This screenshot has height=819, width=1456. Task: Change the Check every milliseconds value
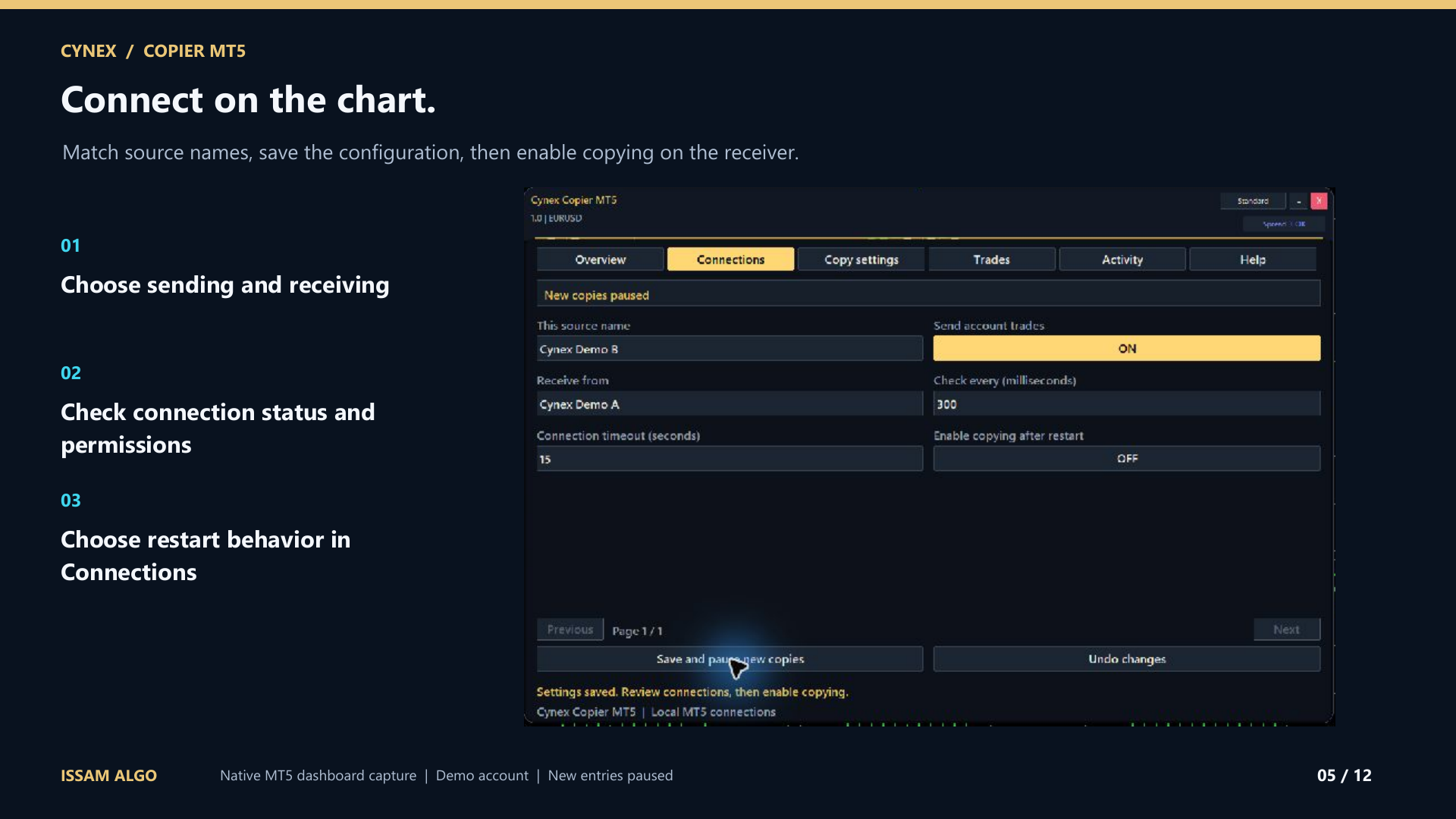(1126, 403)
